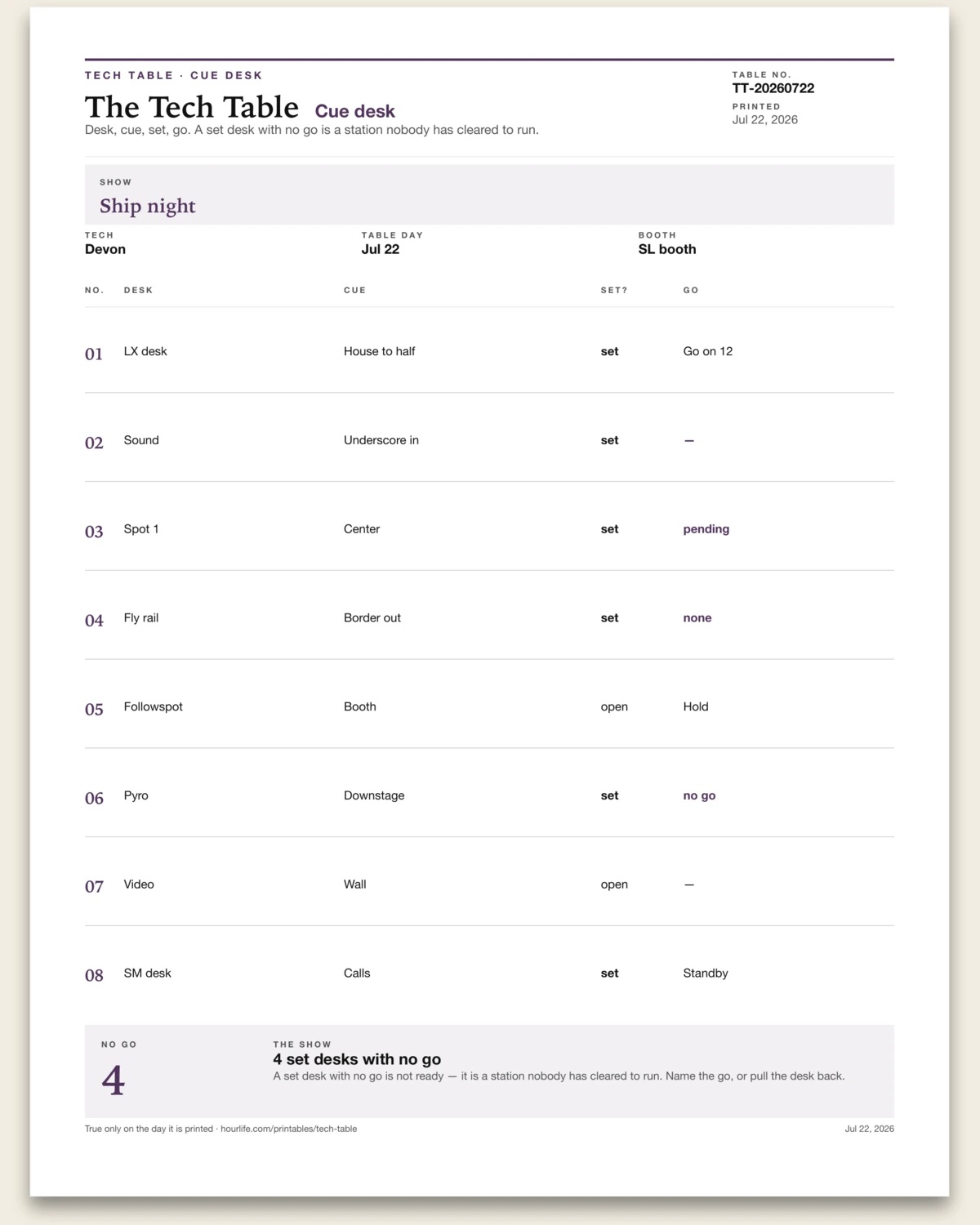Viewport: 980px width, 1225px height.
Task: Click 'Go on 12' for LX desk
Action: tap(708, 351)
